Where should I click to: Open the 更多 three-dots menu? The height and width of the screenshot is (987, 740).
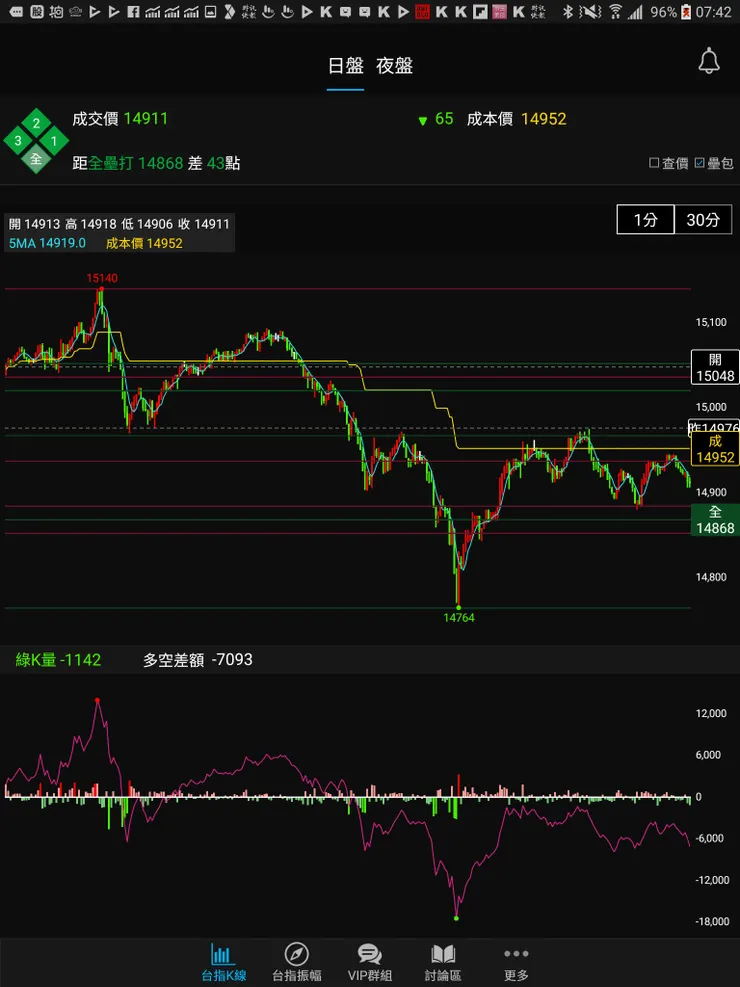click(x=516, y=963)
